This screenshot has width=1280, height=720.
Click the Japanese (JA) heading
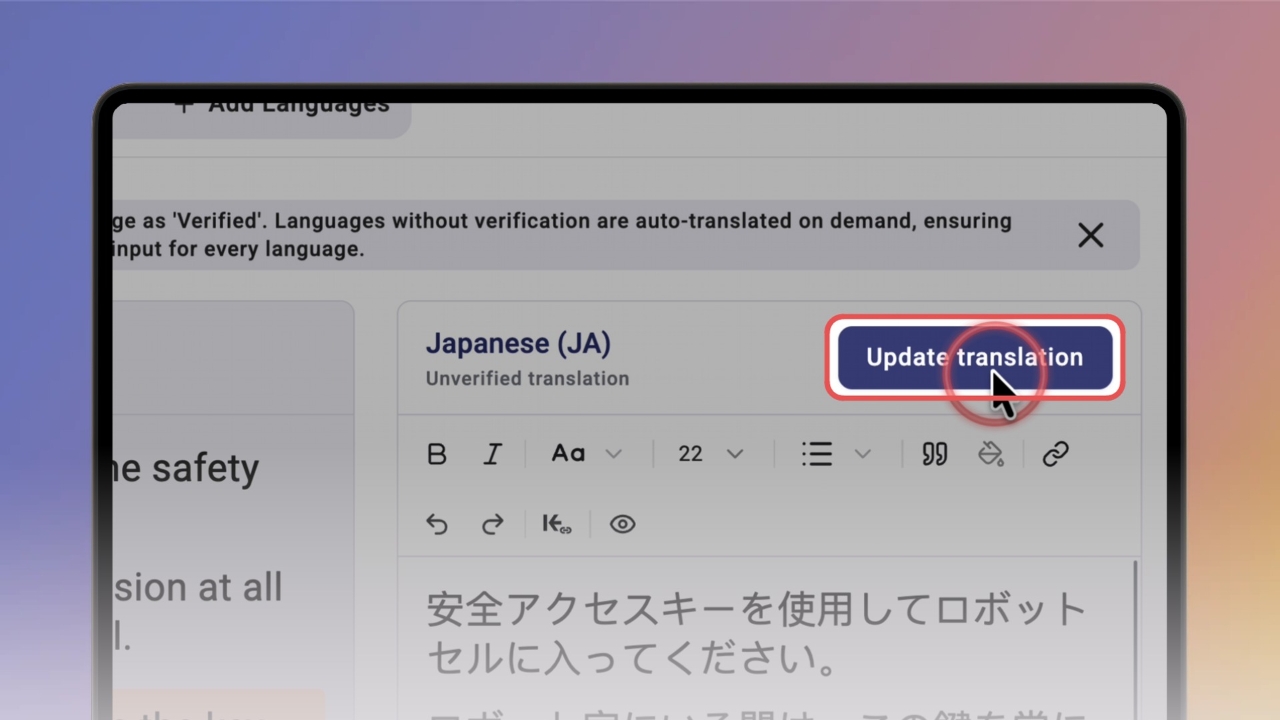(x=518, y=343)
